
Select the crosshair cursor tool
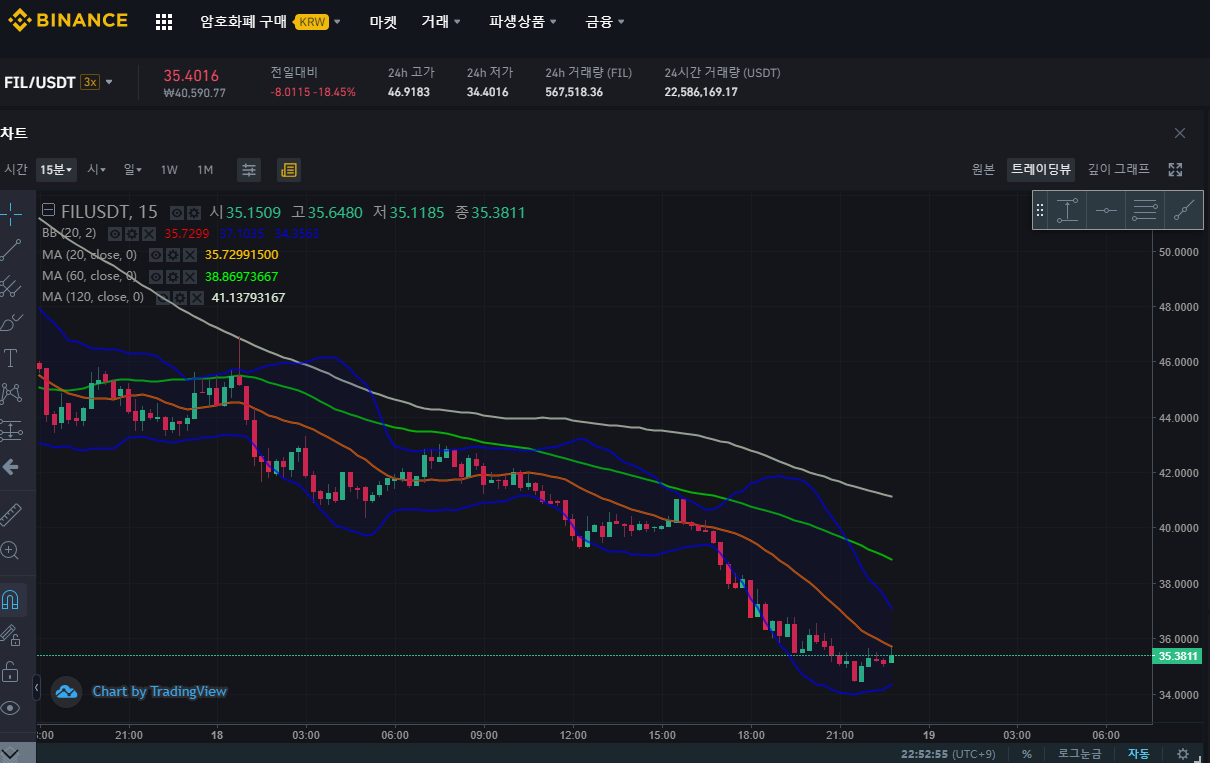click(11, 213)
